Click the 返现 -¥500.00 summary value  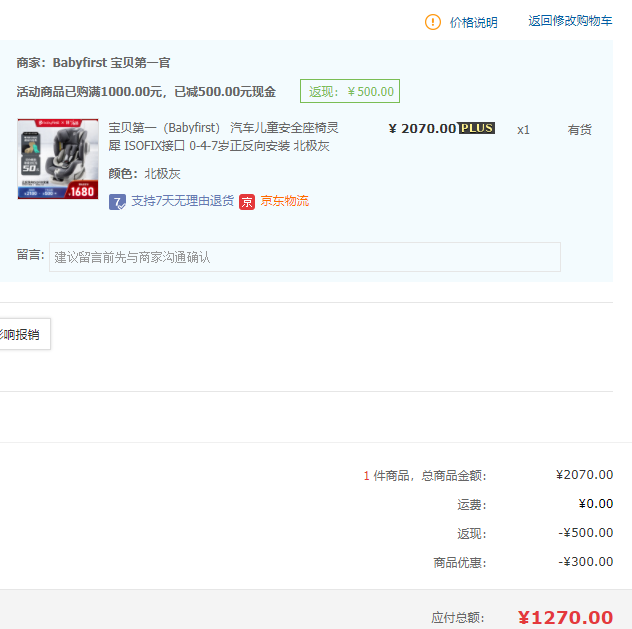point(586,533)
